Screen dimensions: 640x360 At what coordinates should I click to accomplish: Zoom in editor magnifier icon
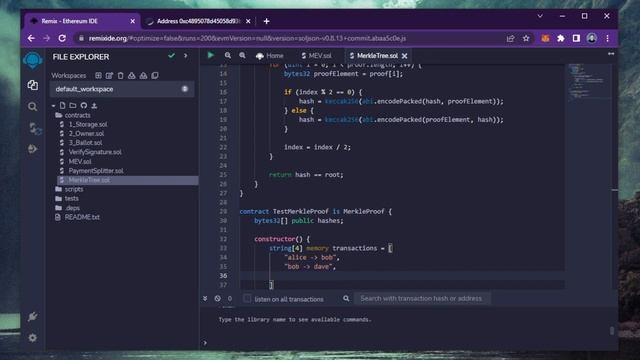click(x=242, y=56)
